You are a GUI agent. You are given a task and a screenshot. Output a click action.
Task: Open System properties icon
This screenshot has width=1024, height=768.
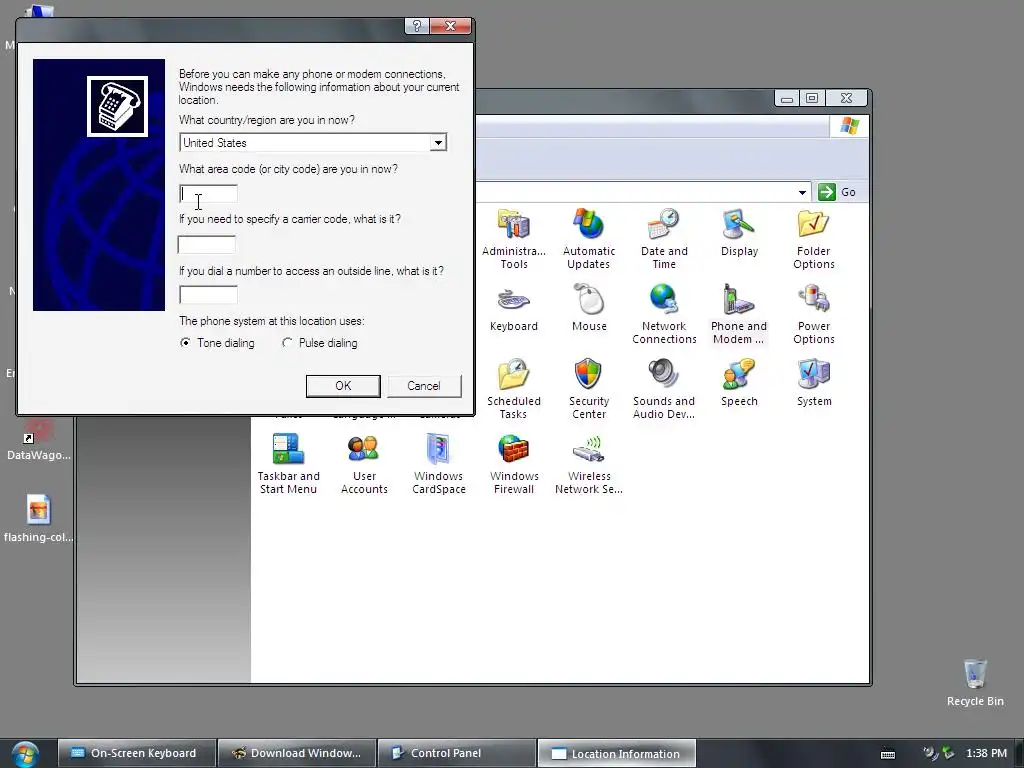point(814,383)
